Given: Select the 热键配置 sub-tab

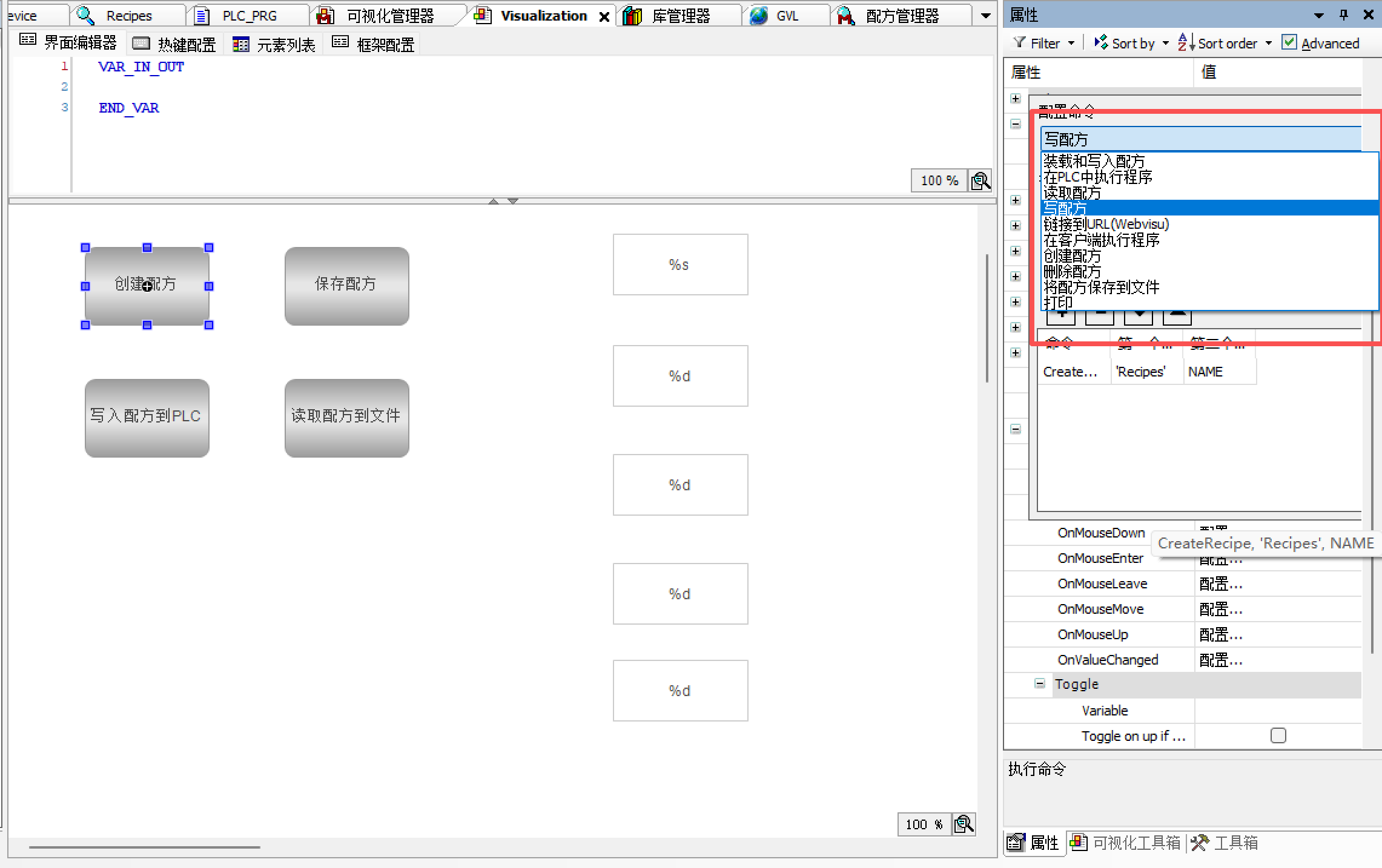Looking at the screenshot, I should 174,44.
